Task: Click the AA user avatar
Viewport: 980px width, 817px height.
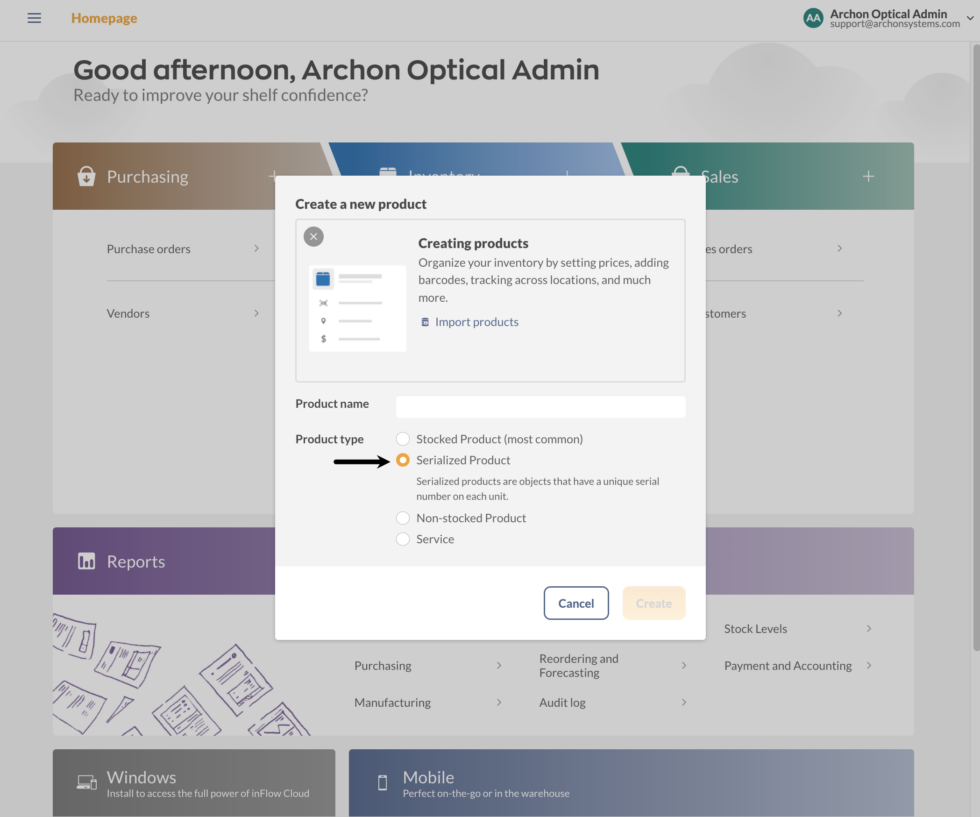Action: tap(814, 18)
